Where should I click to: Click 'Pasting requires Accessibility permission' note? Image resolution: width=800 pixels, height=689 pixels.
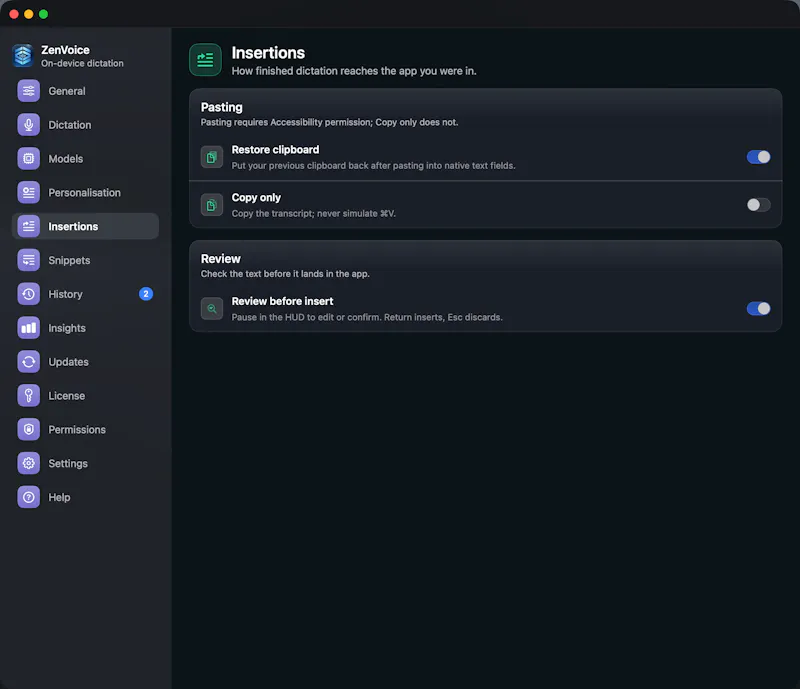click(329, 122)
